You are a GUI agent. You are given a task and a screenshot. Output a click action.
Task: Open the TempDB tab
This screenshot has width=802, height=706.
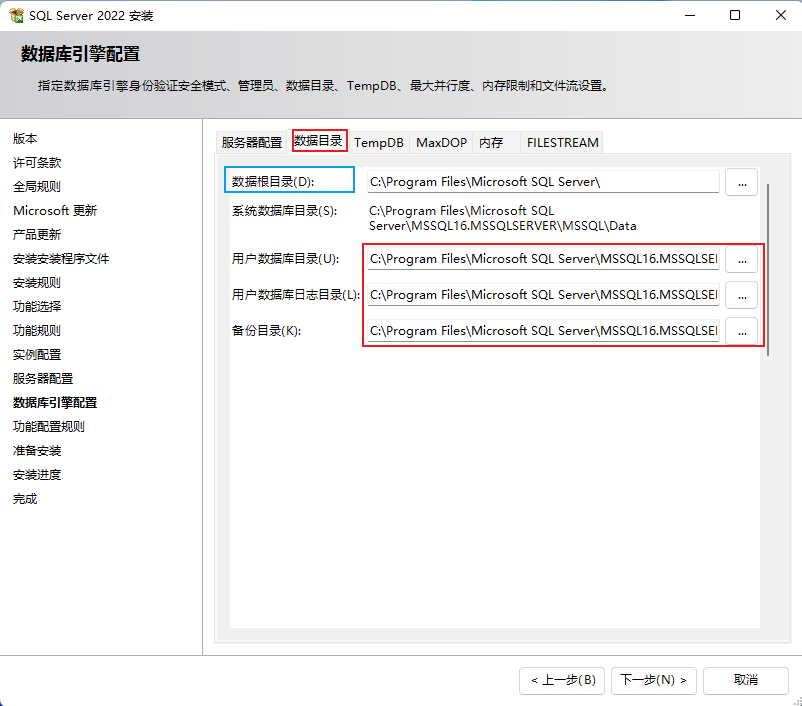click(378, 142)
